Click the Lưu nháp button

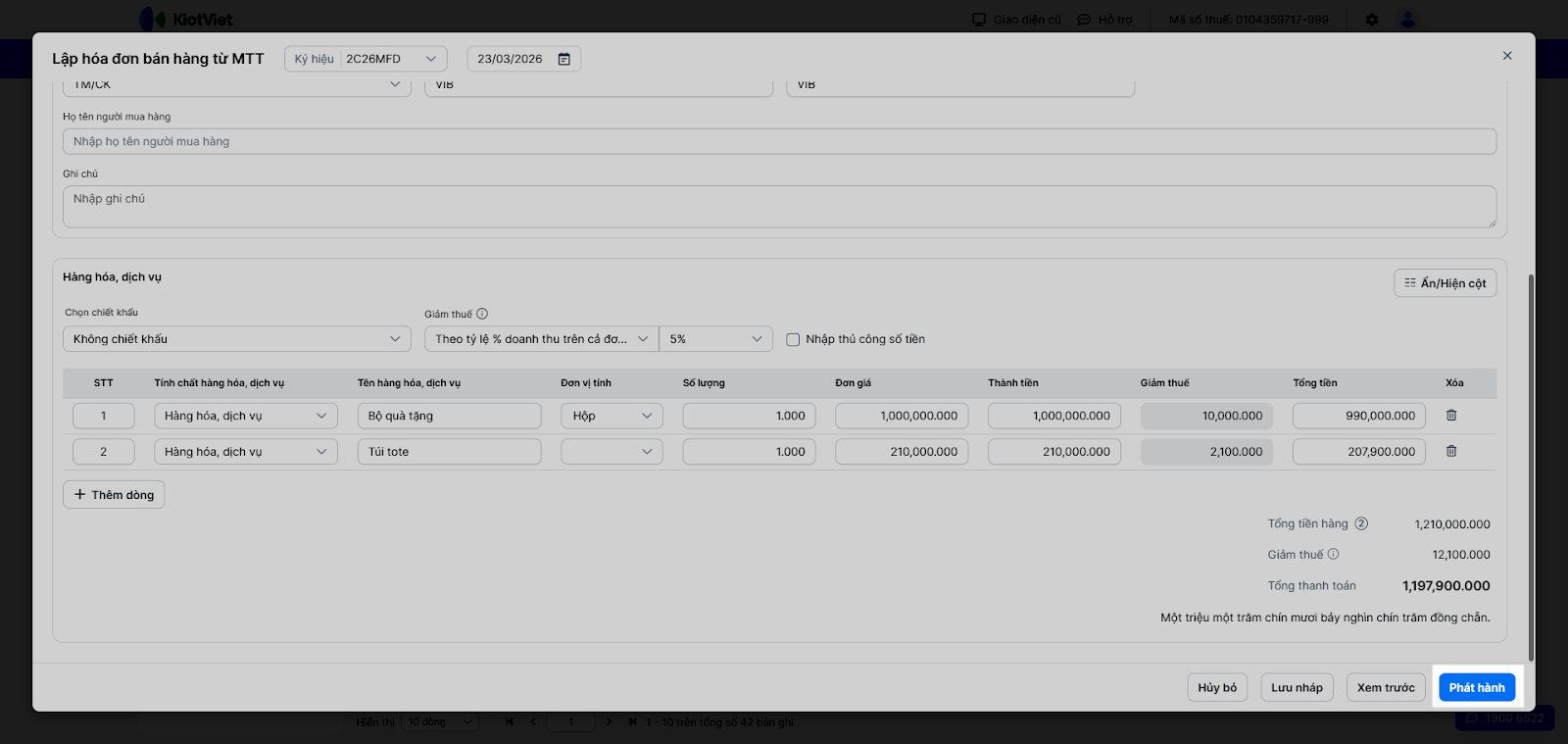pos(1297,687)
